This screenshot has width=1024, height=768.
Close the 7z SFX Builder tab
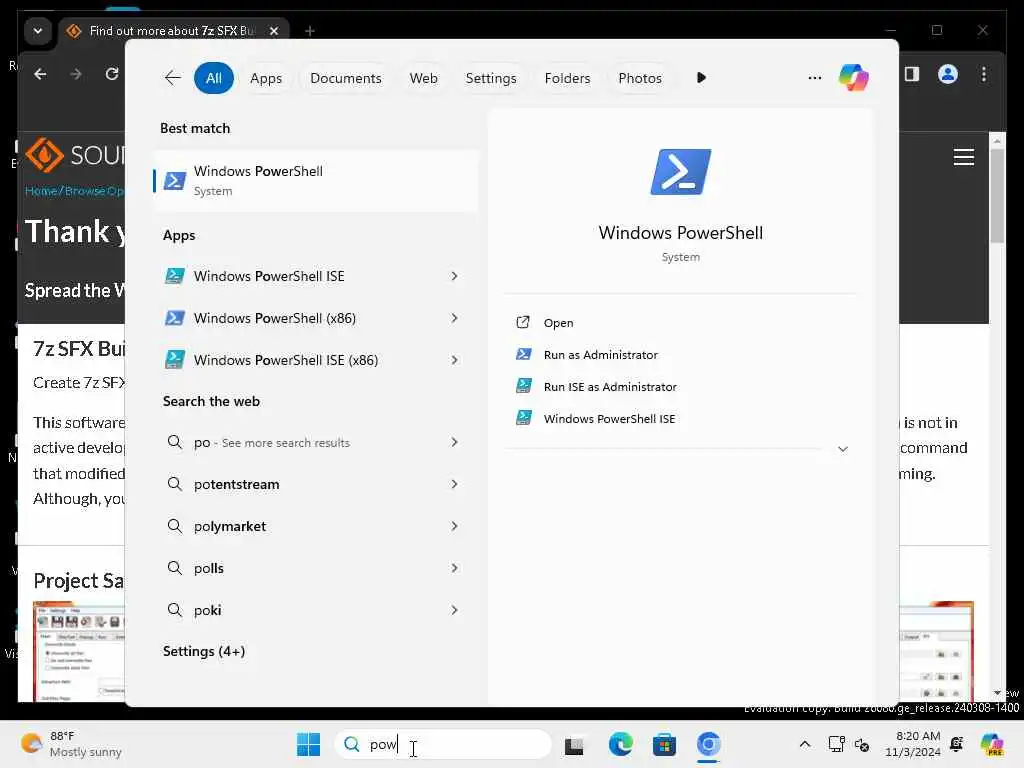click(274, 31)
